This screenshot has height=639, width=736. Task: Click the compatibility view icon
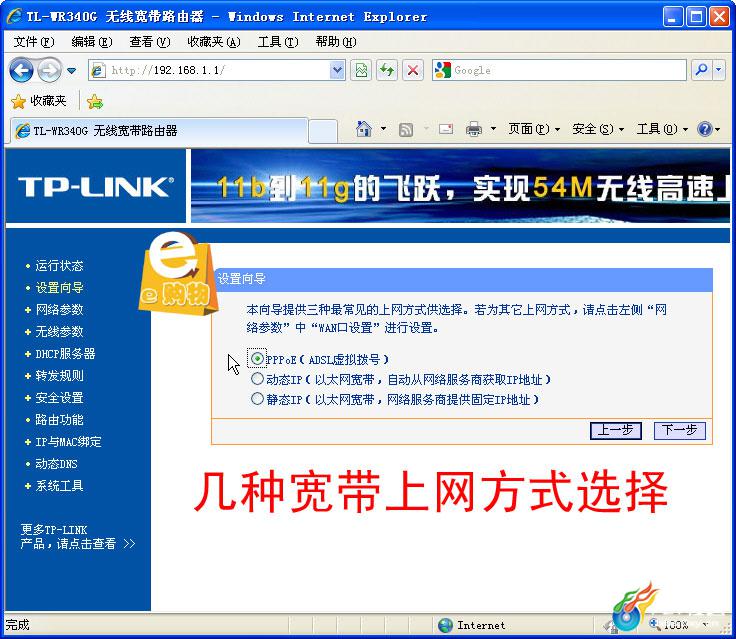click(361, 70)
